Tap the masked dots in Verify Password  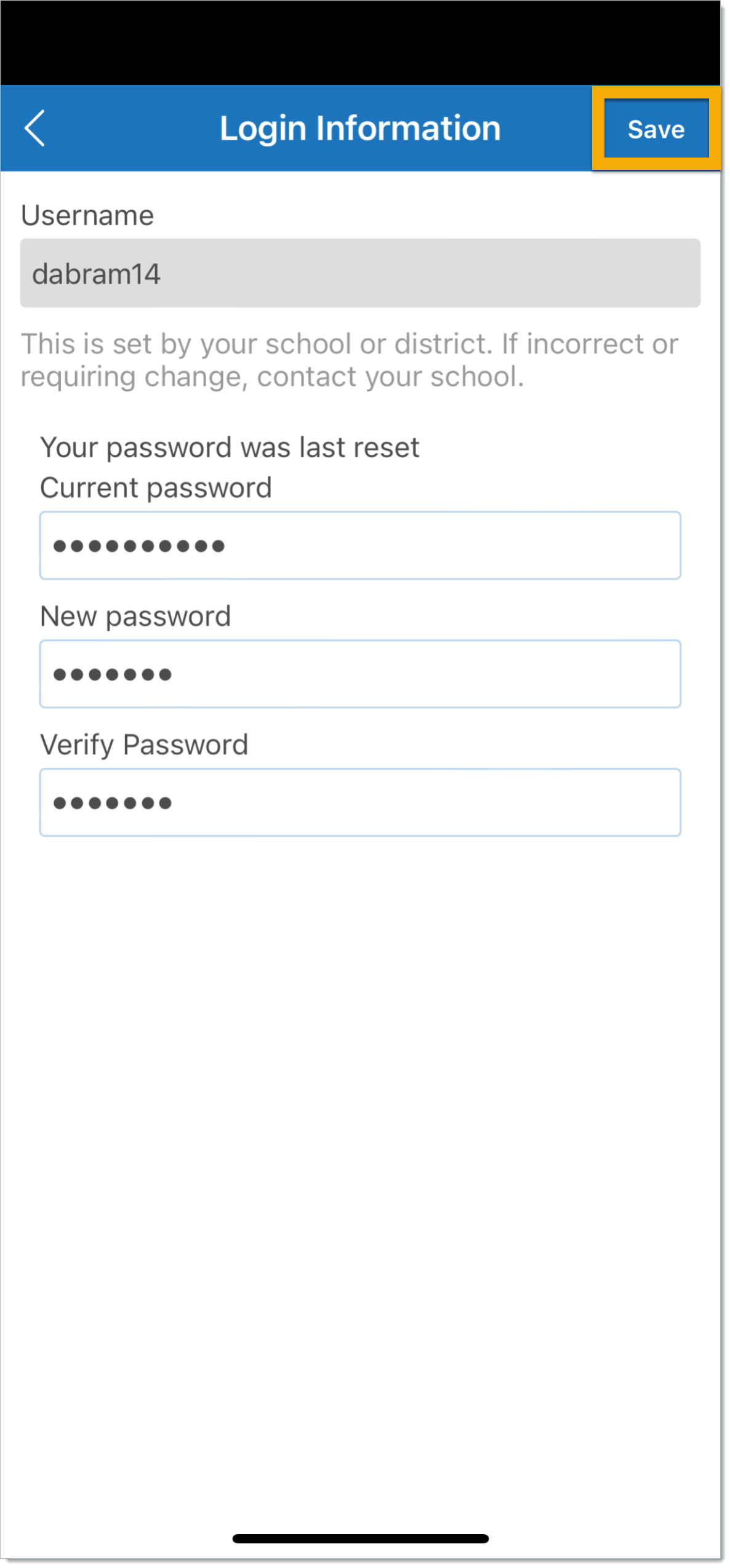[113, 803]
